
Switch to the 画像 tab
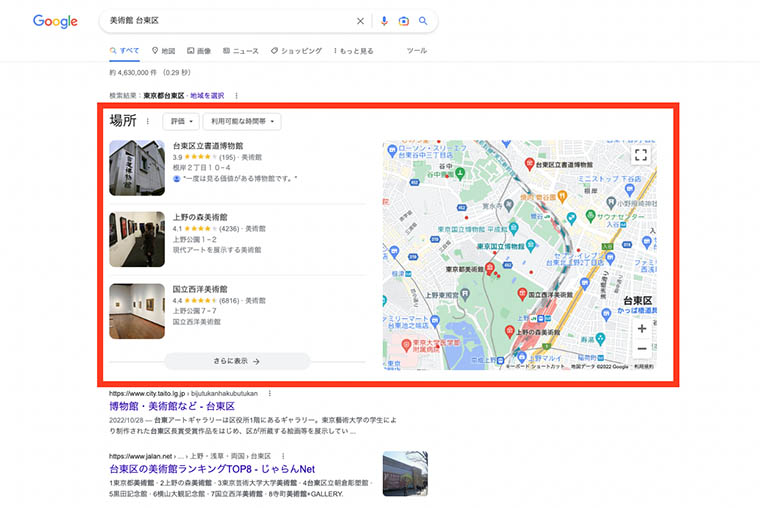[199, 51]
